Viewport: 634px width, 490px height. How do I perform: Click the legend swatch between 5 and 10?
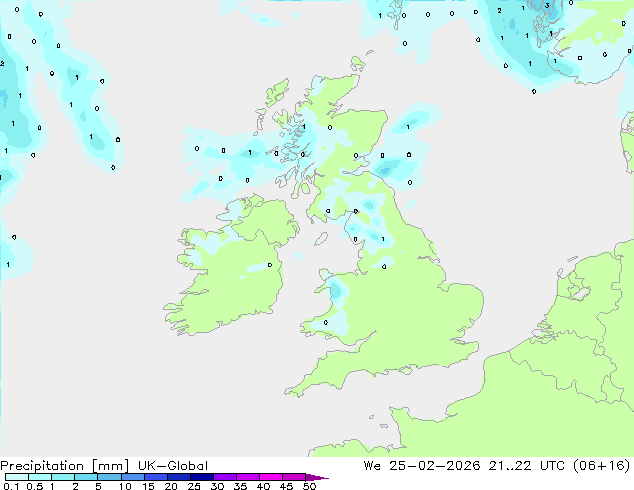click(x=110, y=477)
